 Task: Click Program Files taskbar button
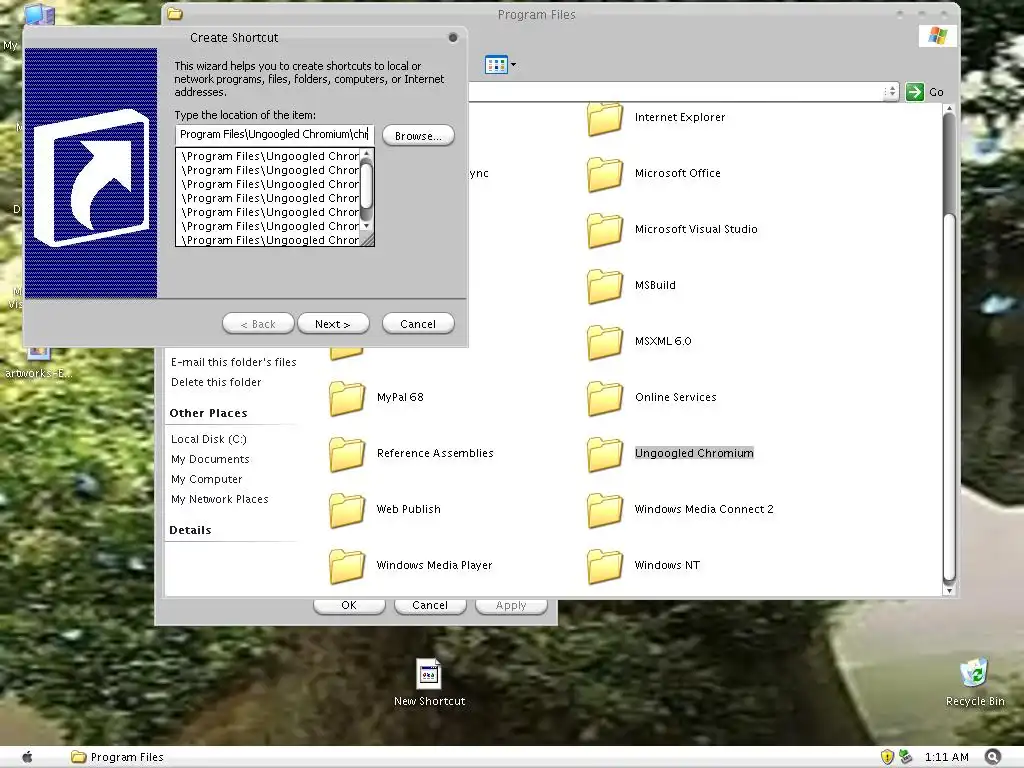(x=118, y=757)
